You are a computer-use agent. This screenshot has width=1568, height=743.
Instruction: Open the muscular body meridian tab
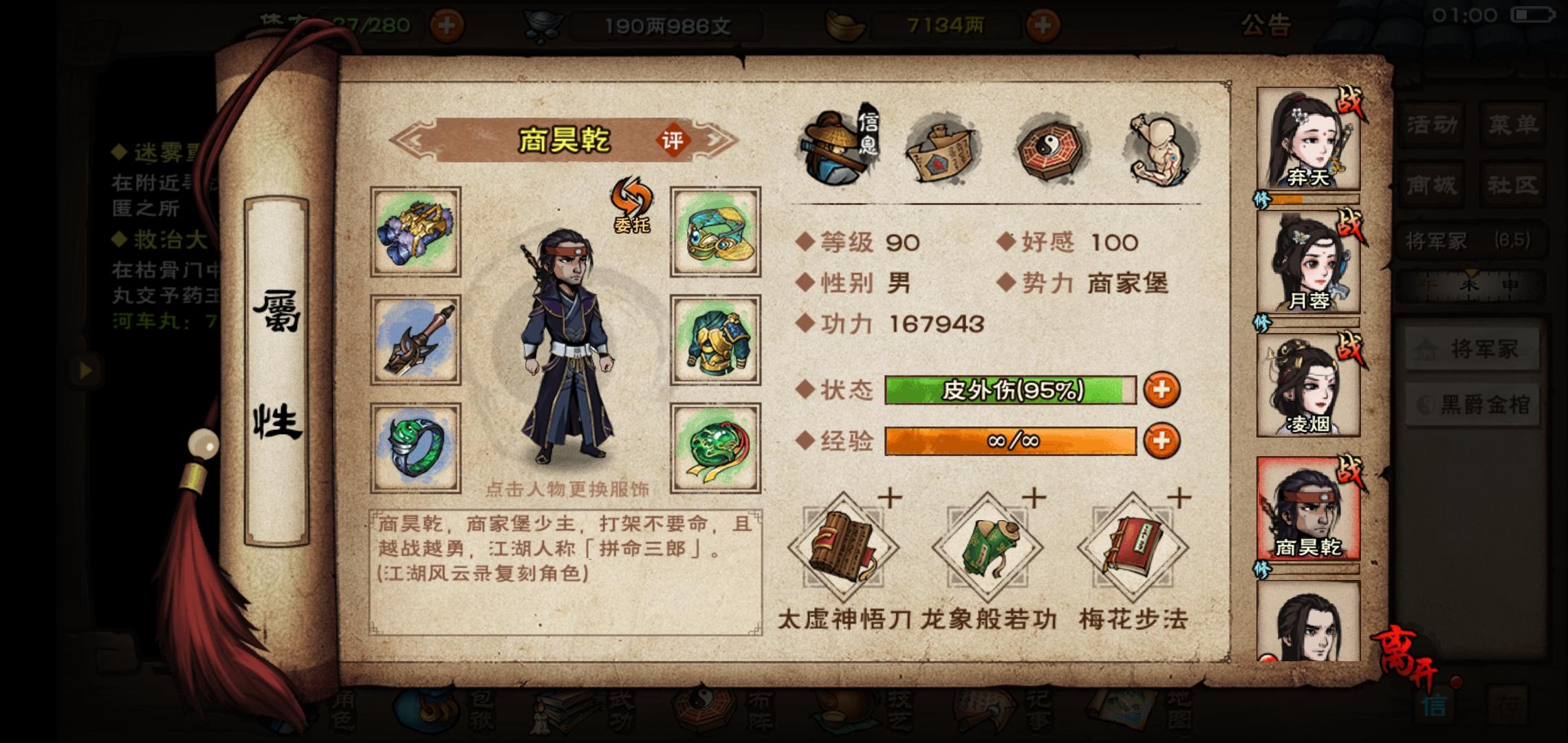[1162, 149]
